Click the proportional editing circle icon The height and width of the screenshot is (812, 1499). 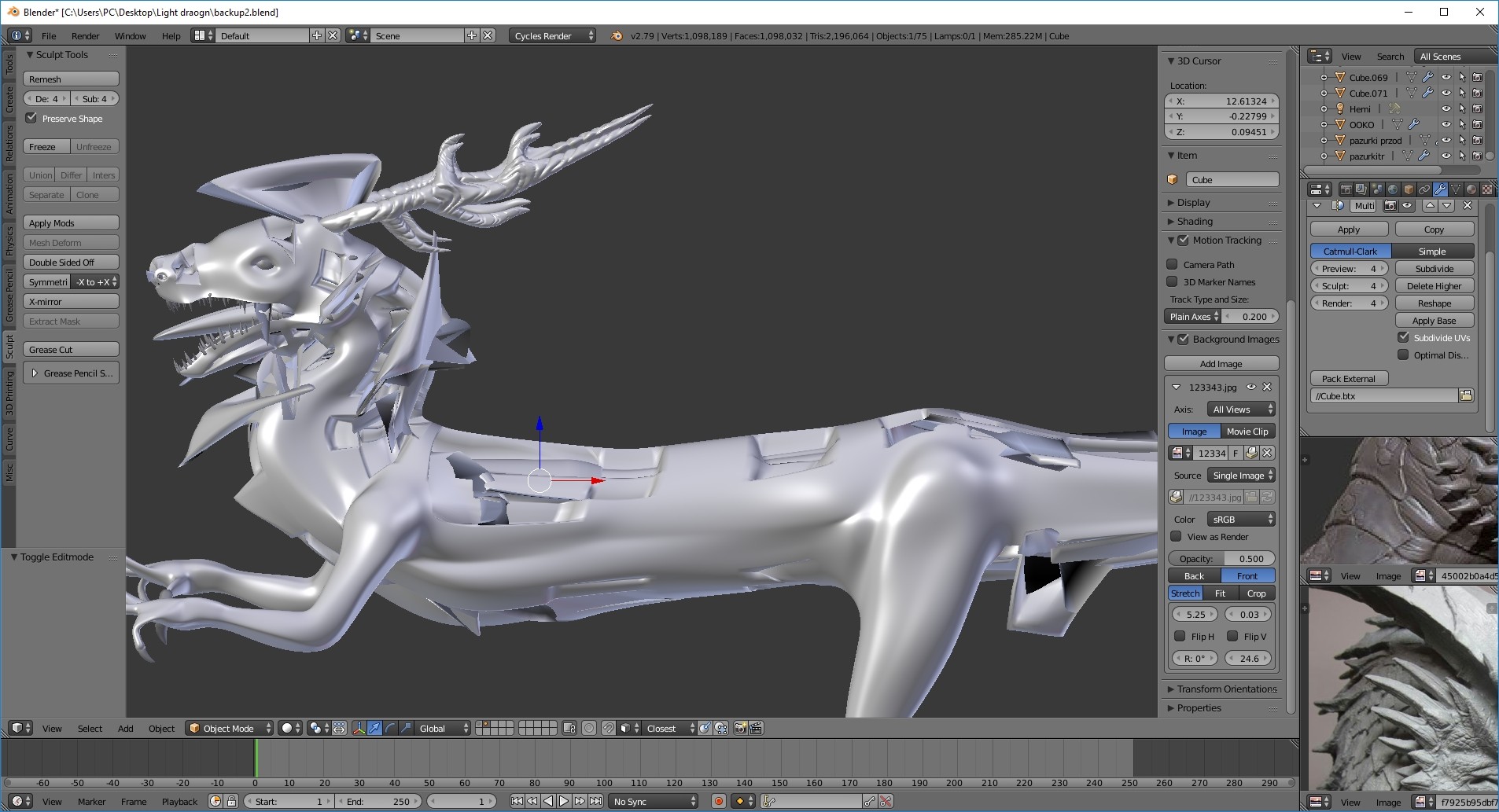[x=588, y=729]
